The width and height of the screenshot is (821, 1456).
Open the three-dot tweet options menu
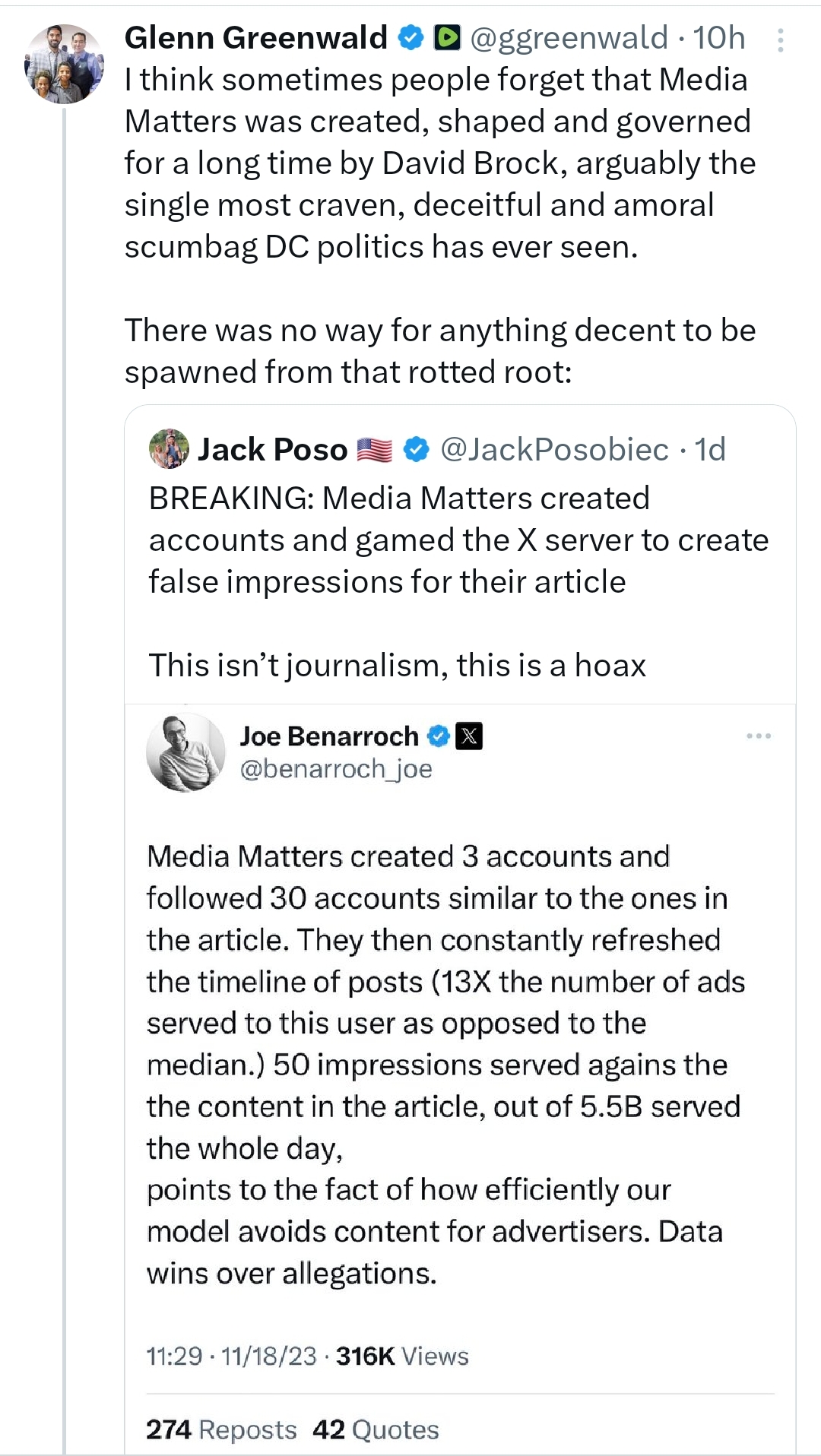780,40
